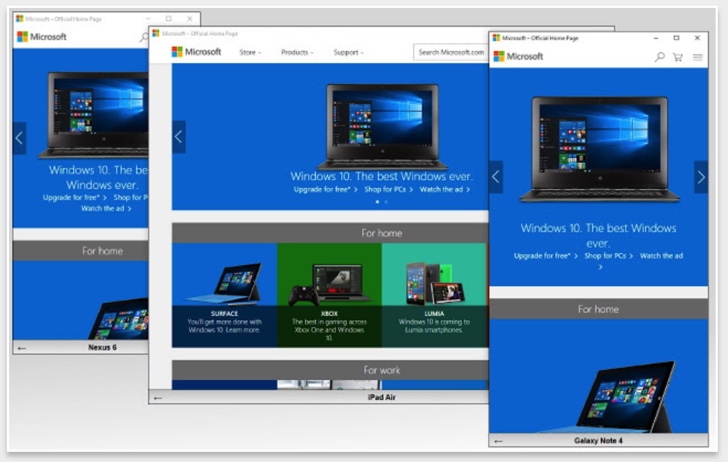Expand the Support dropdown menu
This screenshot has height=462, width=728.
click(x=348, y=52)
